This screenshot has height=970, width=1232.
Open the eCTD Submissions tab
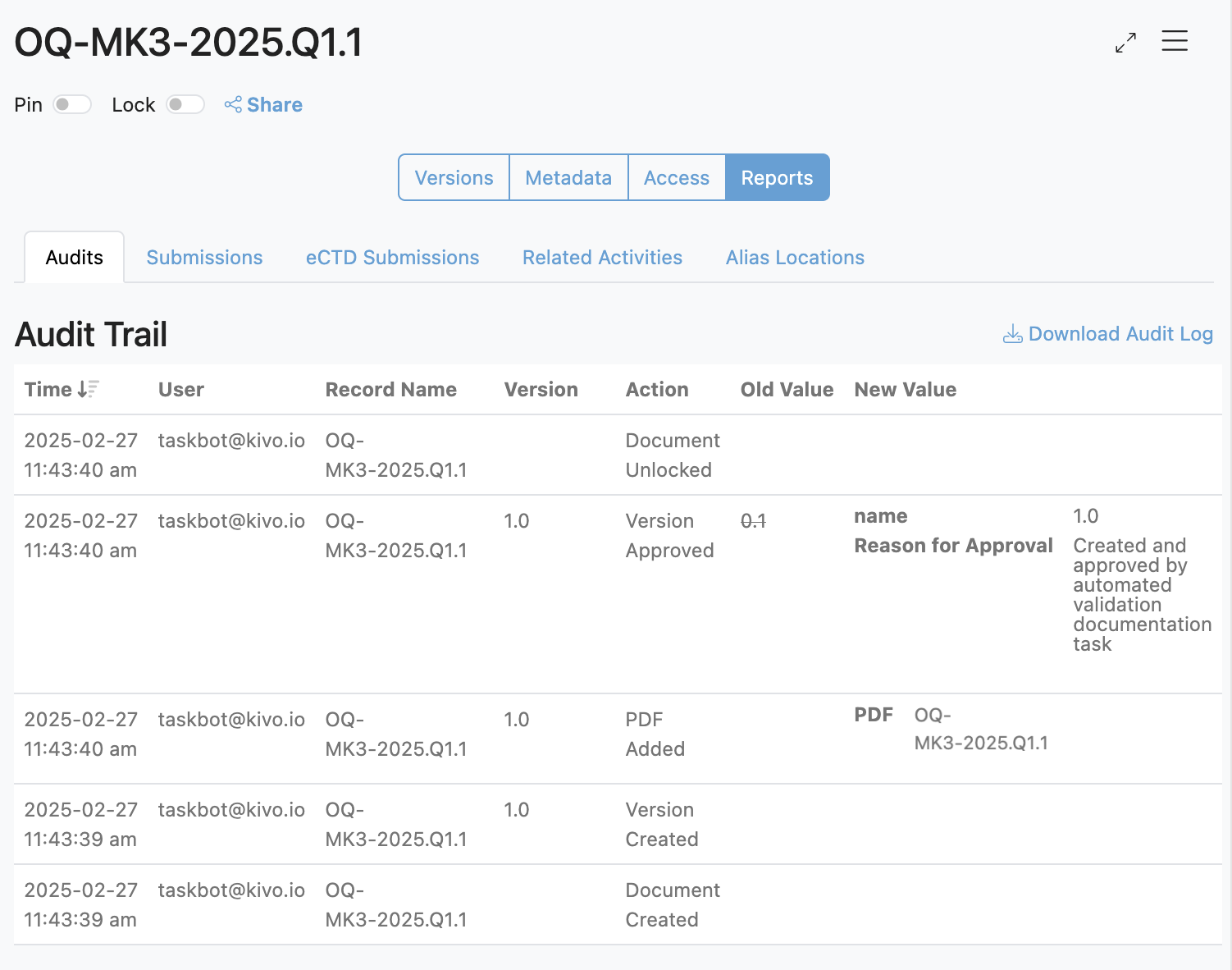pos(392,257)
